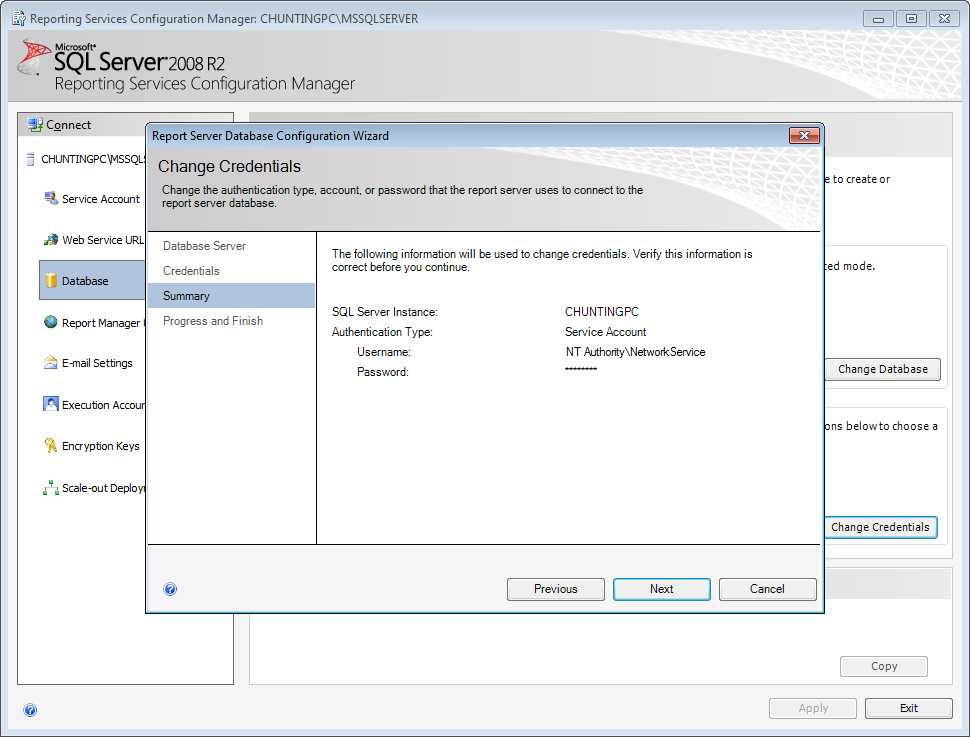Click the masked password value

(581, 369)
